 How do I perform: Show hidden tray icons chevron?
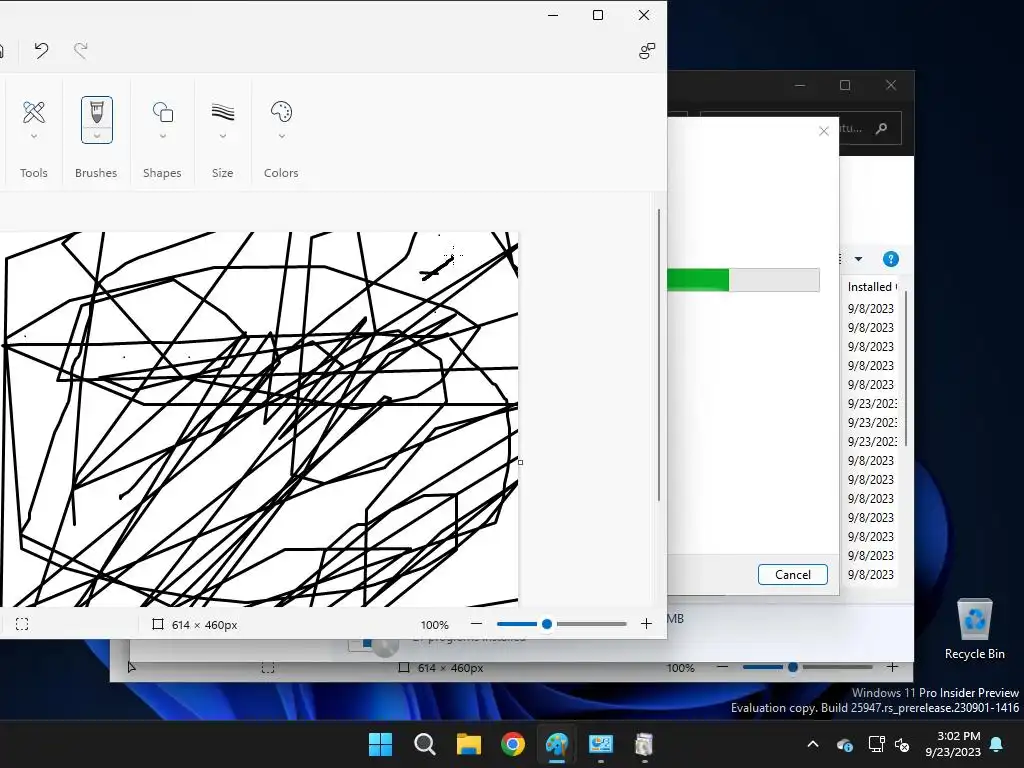(813, 744)
